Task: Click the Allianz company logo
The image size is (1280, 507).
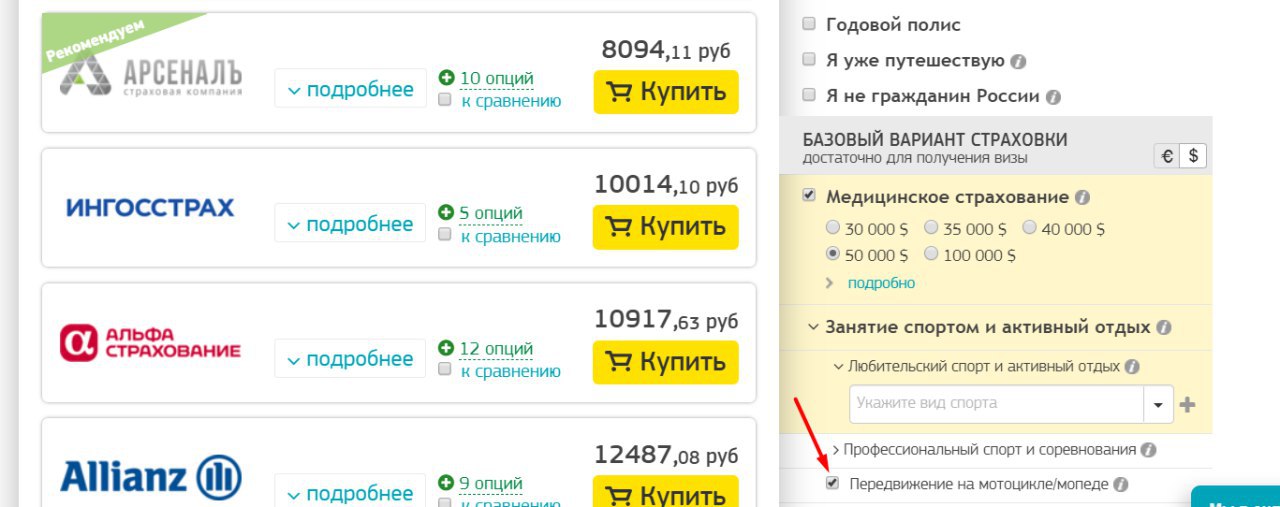Action: [x=151, y=478]
